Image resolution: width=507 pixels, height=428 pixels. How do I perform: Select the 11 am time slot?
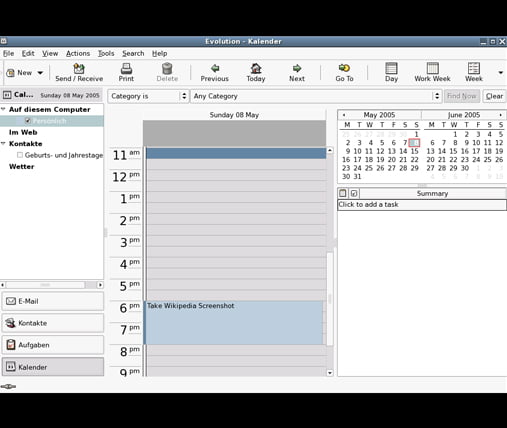tap(236, 153)
